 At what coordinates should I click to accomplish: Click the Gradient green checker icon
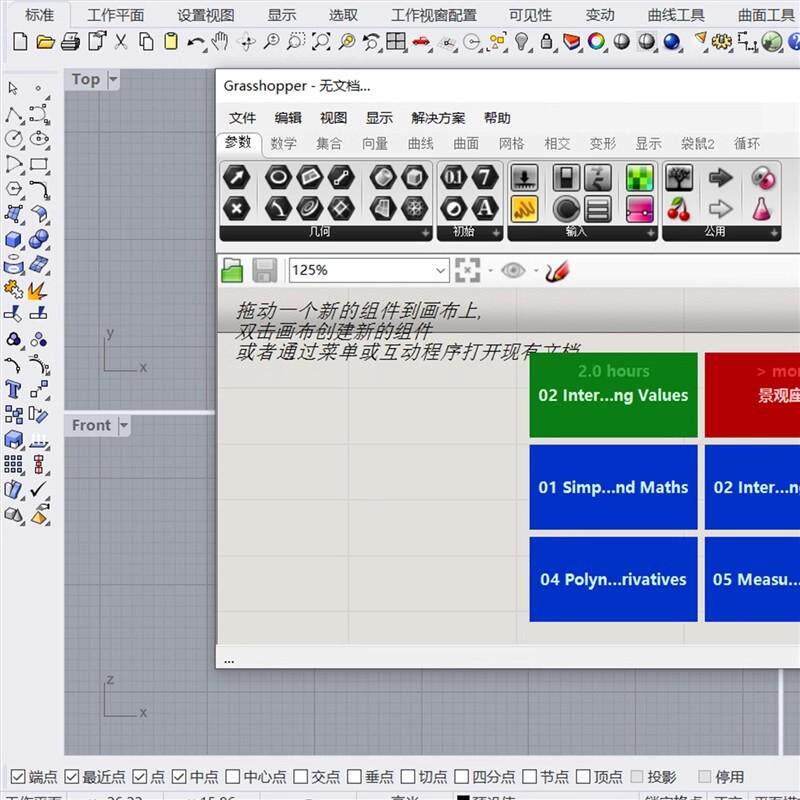coord(640,178)
